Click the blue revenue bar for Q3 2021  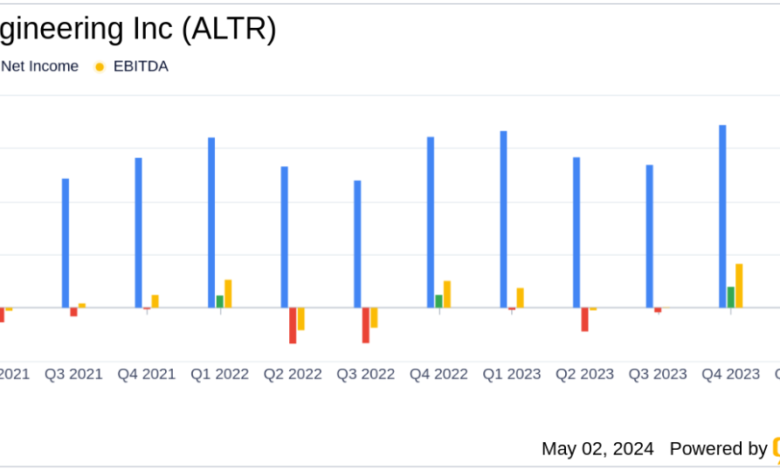tap(66, 243)
